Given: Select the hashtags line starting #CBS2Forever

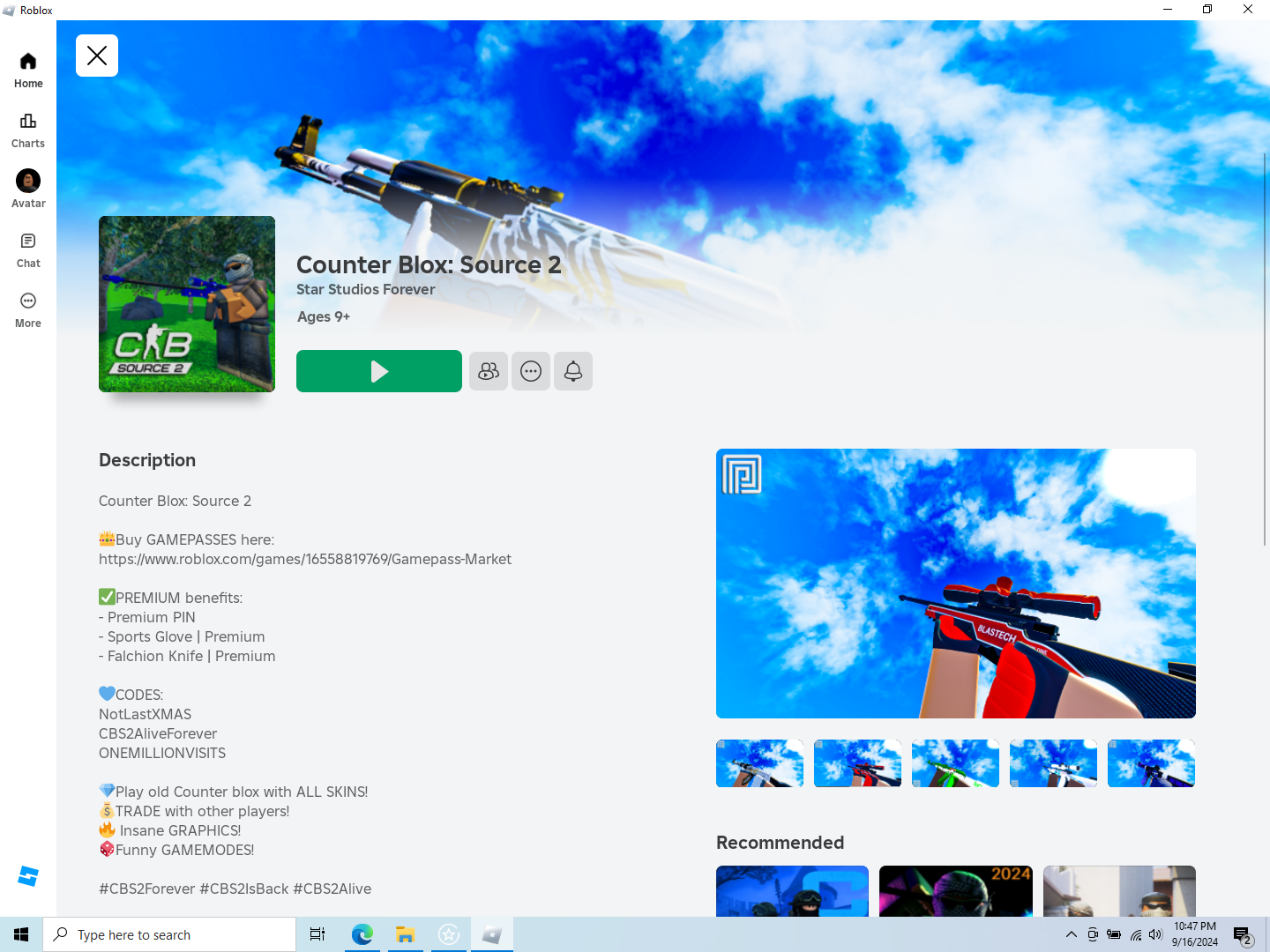Looking at the screenshot, I should 235,889.
